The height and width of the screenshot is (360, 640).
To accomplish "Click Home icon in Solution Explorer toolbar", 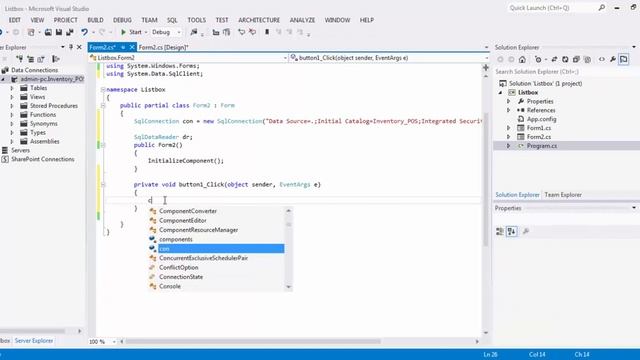I will [522, 60].
